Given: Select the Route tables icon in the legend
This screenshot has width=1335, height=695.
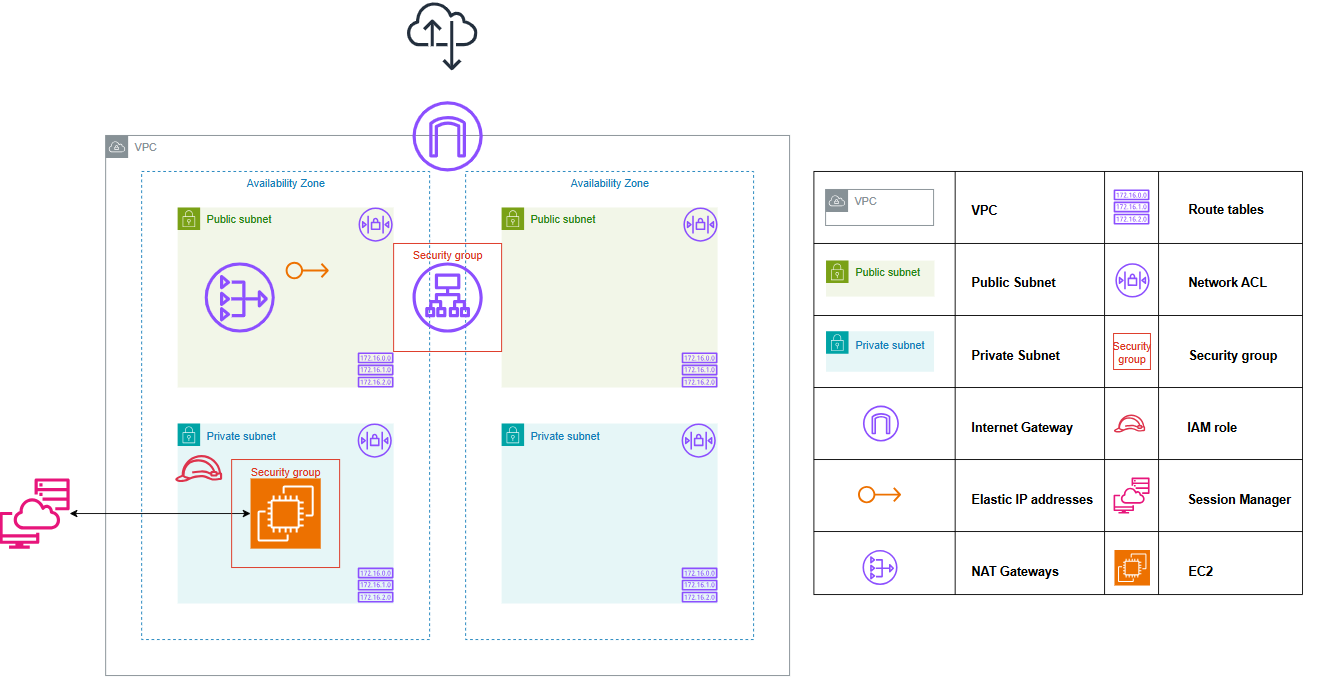Looking at the screenshot, I should coord(1132,207).
